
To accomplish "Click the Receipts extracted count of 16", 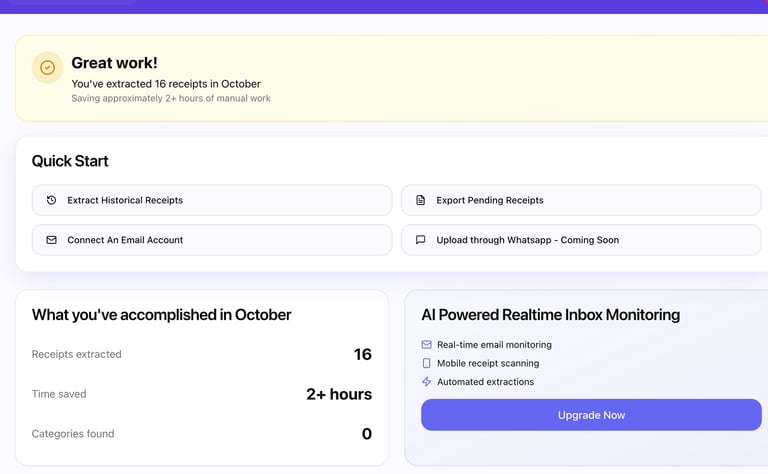I will coord(362,354).
